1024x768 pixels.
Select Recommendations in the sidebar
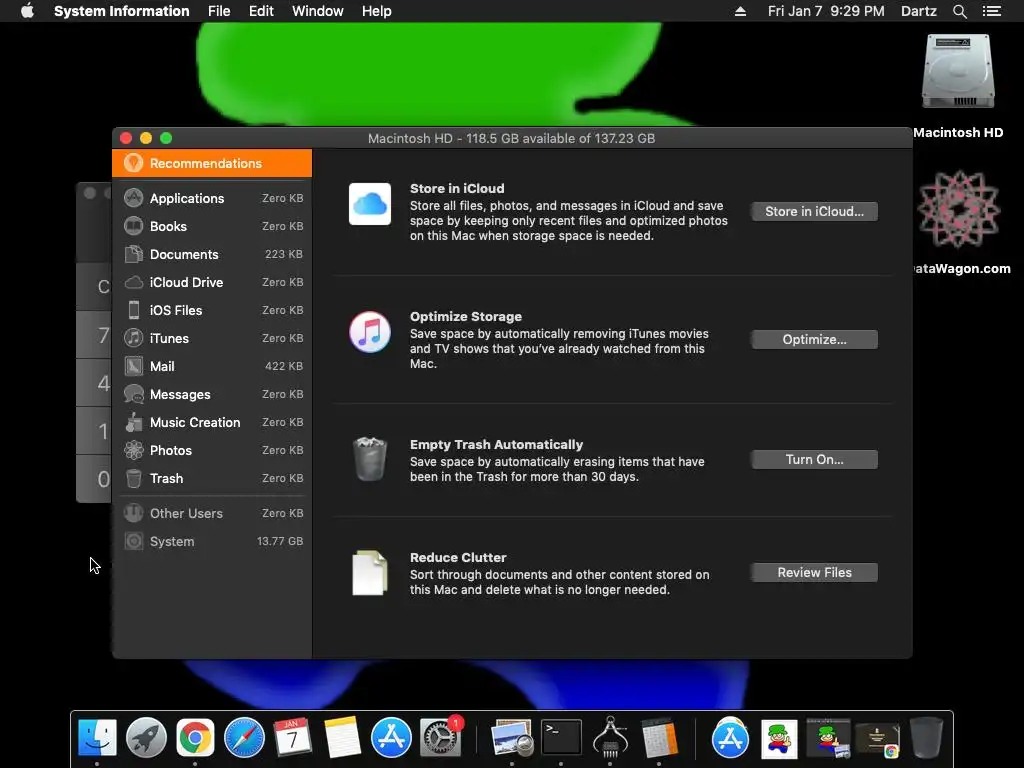pos(212,163)
